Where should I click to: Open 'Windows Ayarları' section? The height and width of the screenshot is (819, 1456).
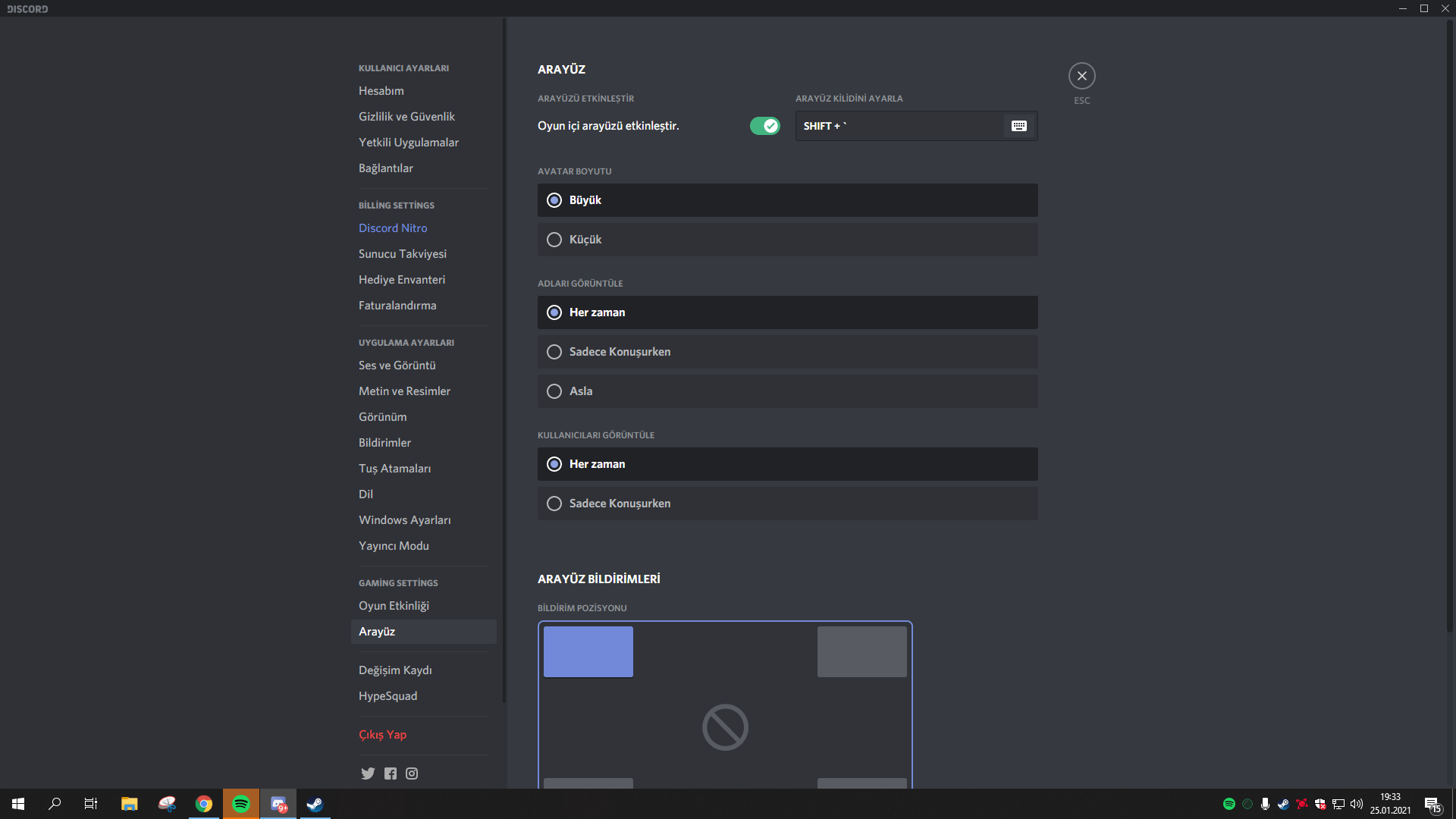[423, 520]
